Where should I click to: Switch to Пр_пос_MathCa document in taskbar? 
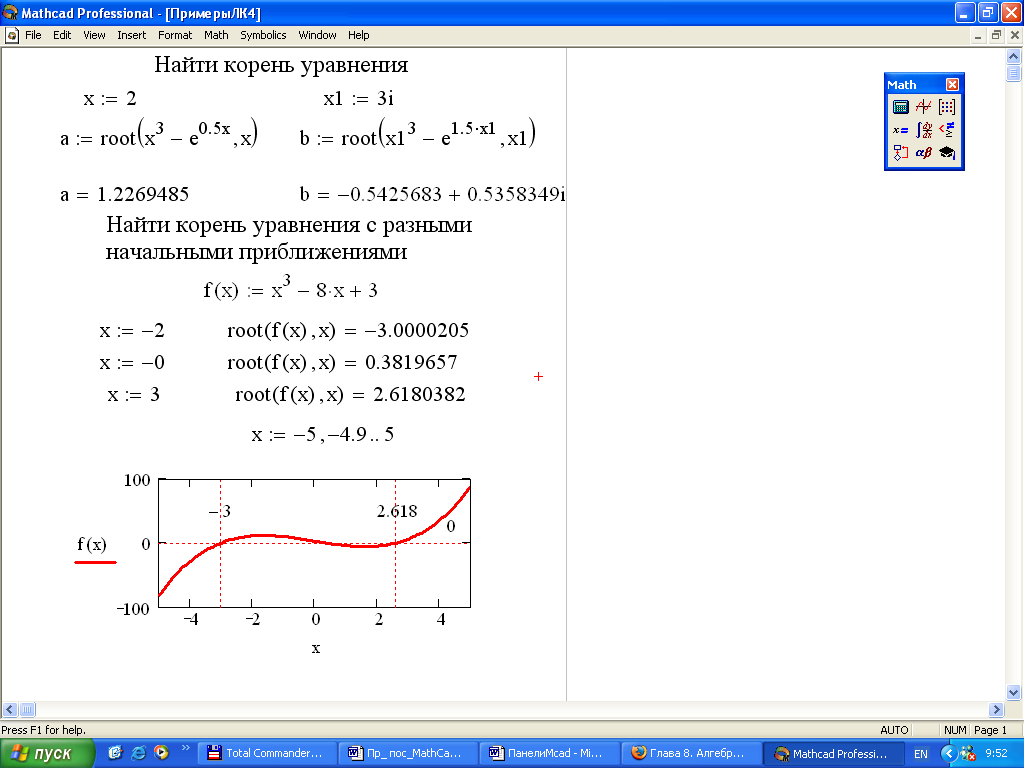pyautogui.click(x=408, y=754)
